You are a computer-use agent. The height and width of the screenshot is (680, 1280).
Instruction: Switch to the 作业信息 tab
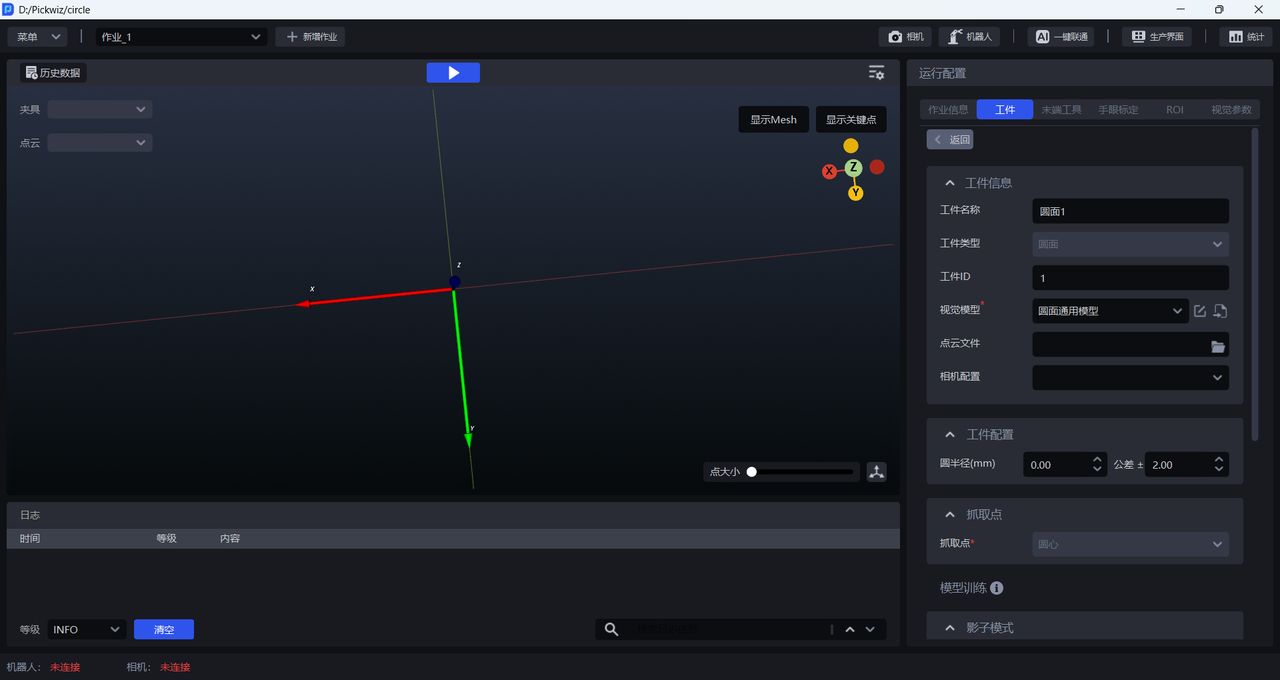(947, 110)
